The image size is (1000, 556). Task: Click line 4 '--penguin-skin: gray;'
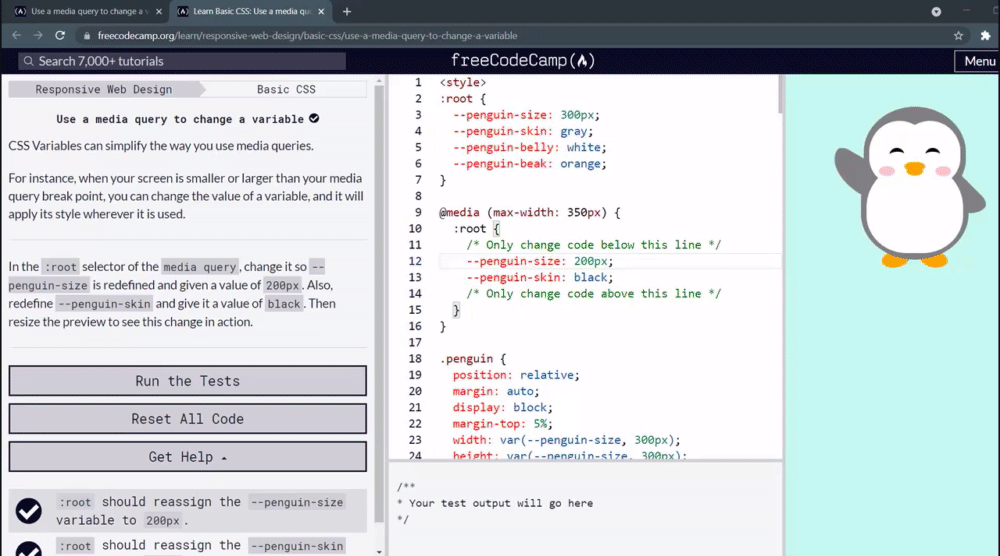point(523,131)
